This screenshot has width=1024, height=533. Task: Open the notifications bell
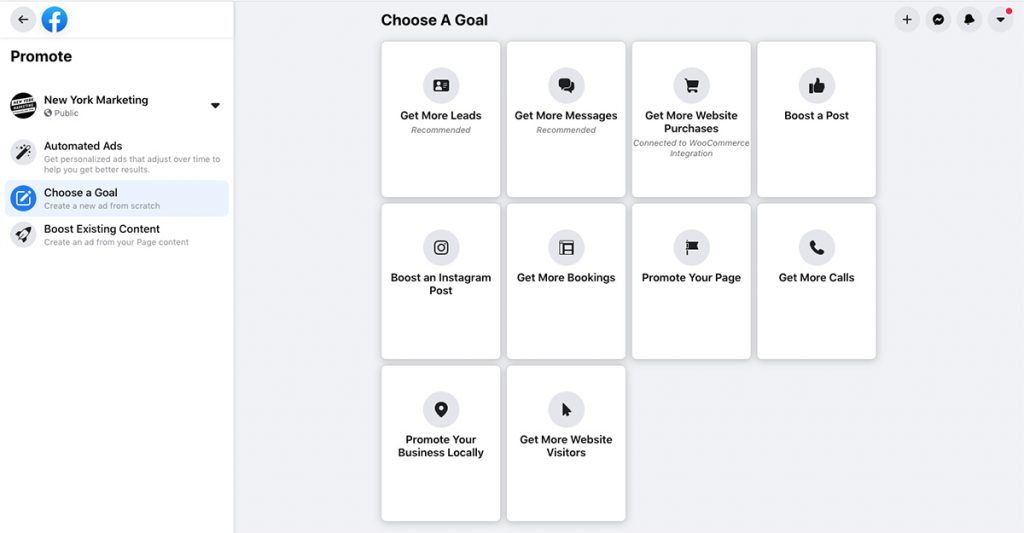click(969, 20)
